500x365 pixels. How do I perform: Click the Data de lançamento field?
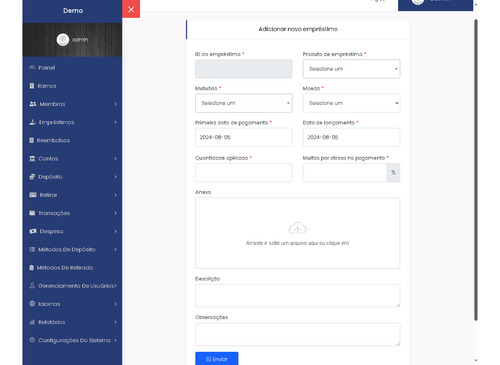[x=351, y=137]
